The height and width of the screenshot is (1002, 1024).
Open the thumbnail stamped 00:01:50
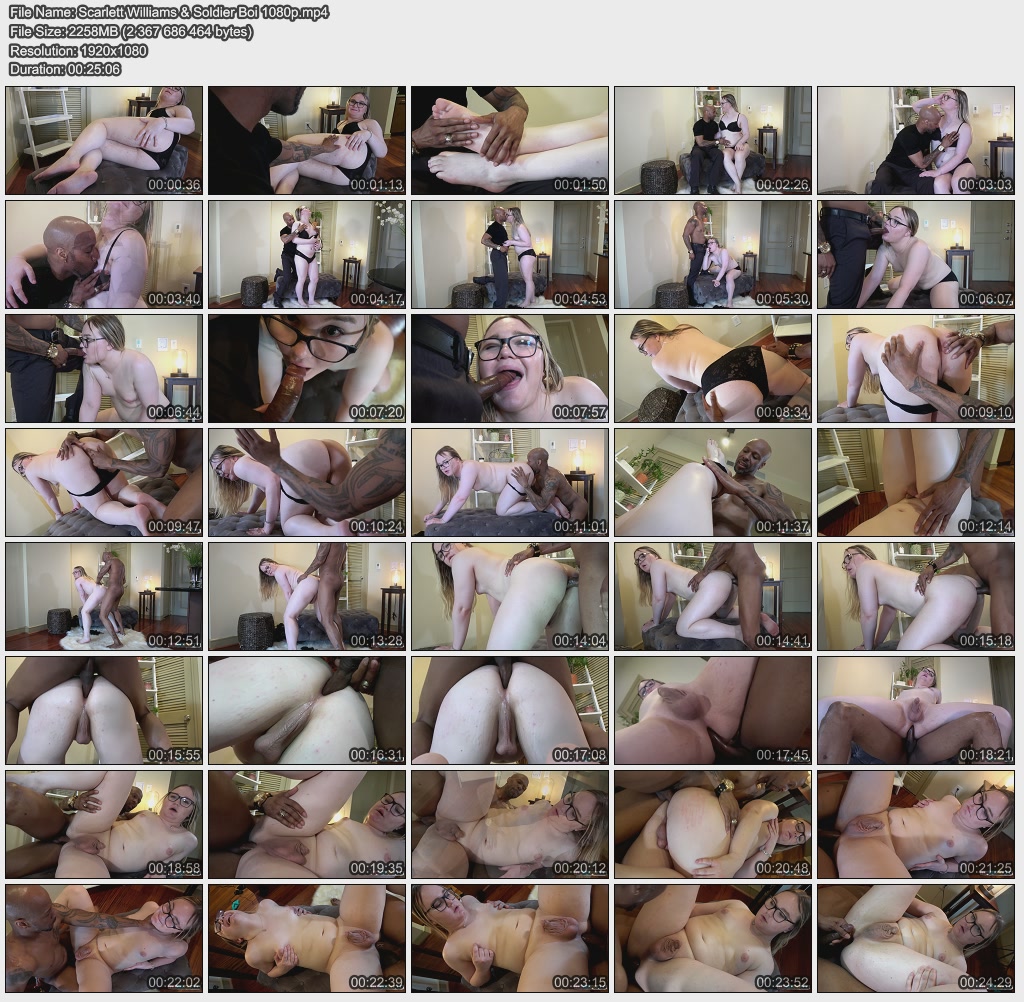click(x=510, y=140)
